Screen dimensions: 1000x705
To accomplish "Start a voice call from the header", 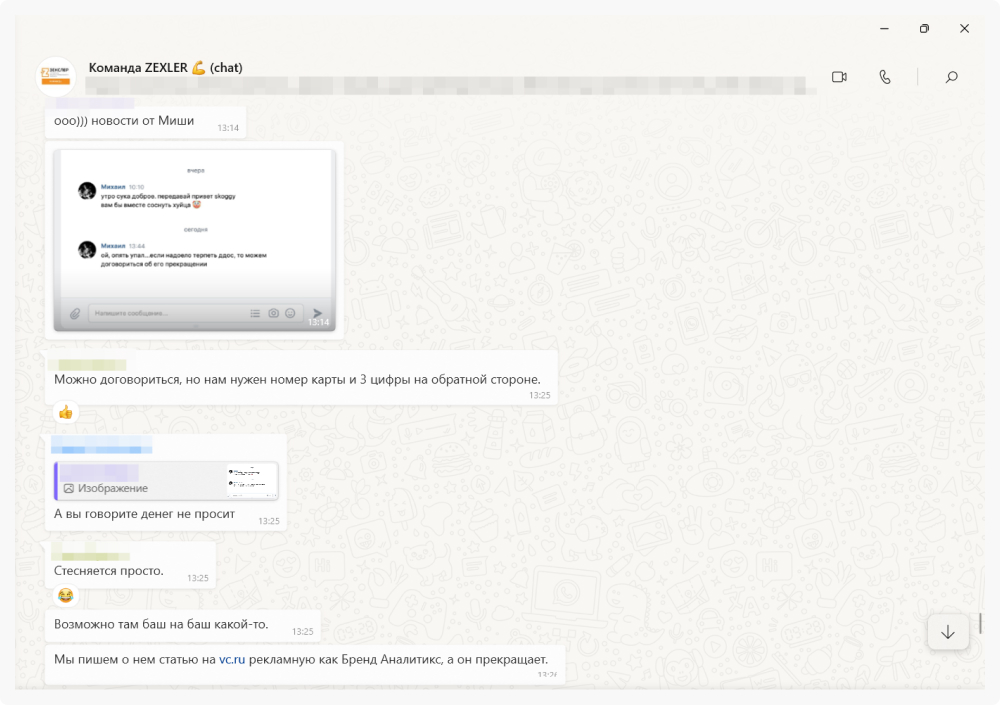I will [885, 77].
